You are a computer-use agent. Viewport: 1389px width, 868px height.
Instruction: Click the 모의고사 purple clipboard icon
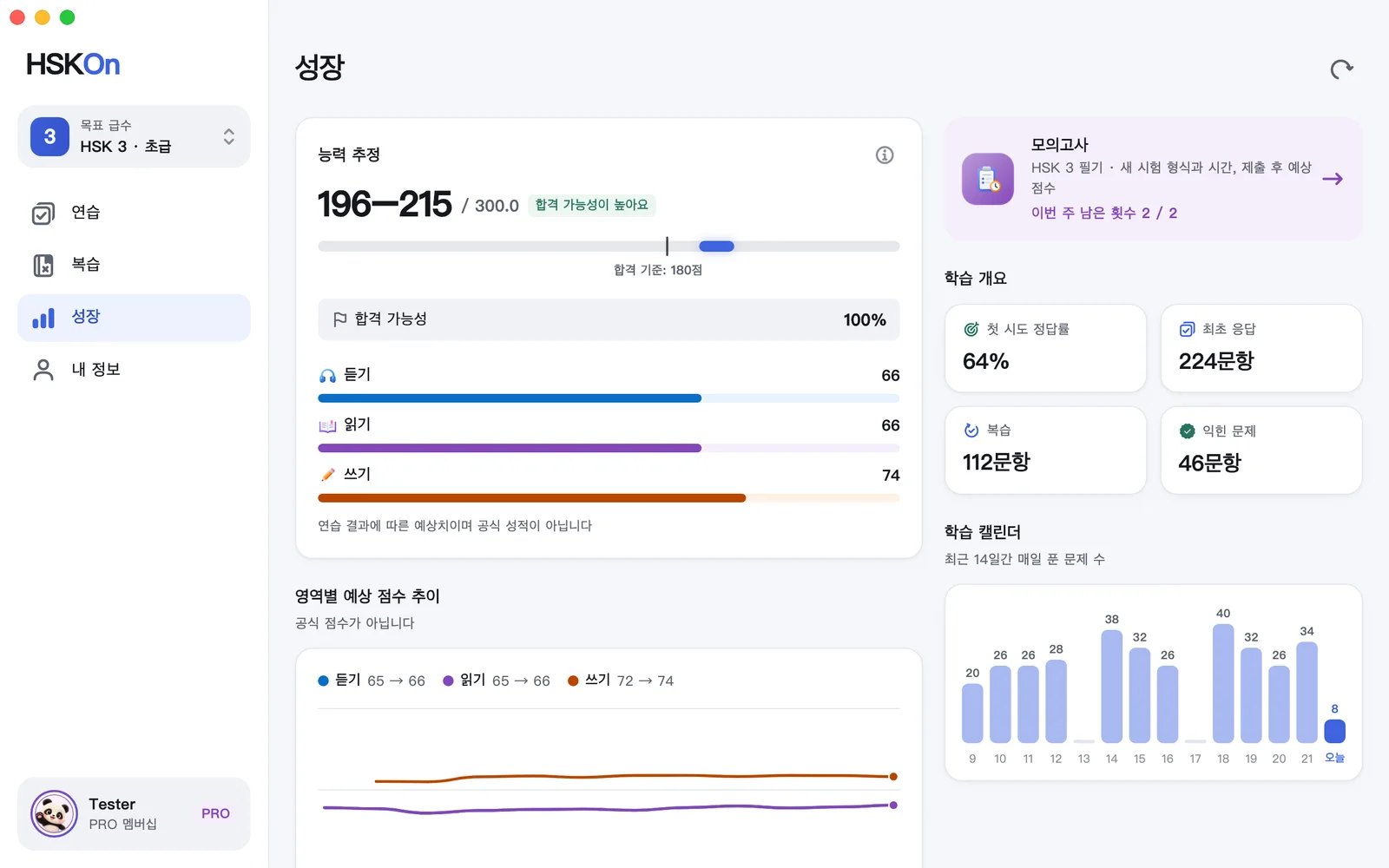[x=988, y=179]
